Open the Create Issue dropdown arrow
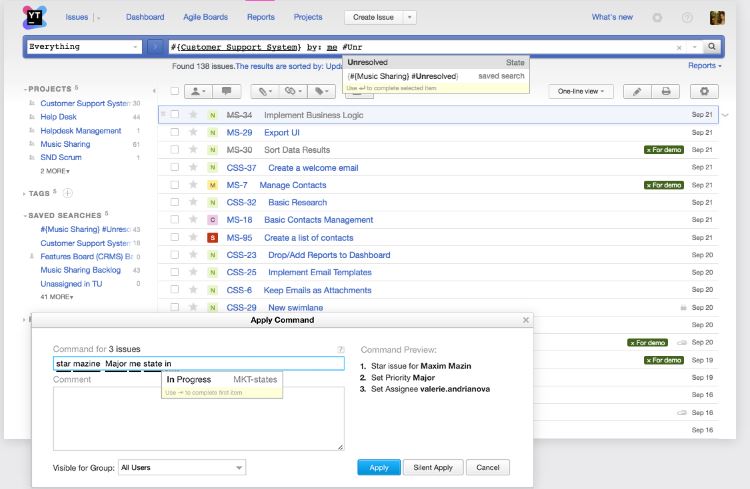Viewport: 750px width, 489px height. click(x=409, y=18)
